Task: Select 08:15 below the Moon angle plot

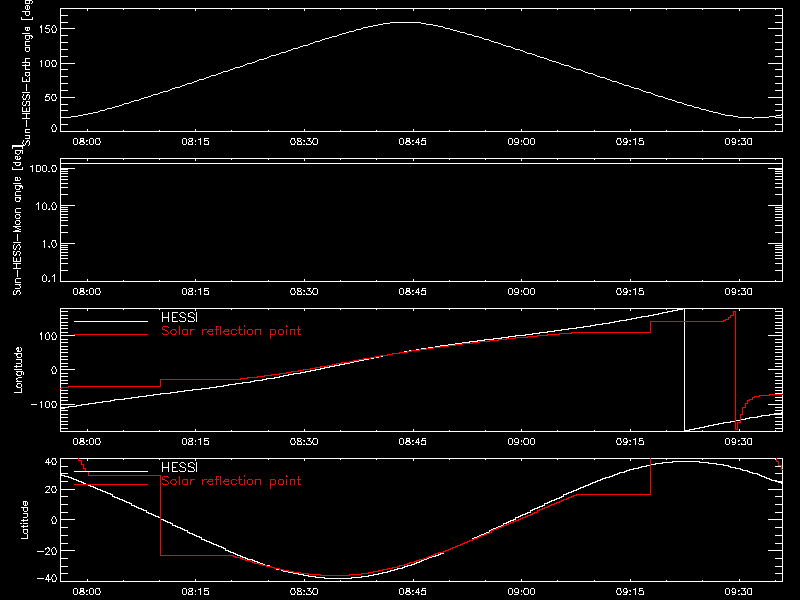Action: (x=195, y=292)
